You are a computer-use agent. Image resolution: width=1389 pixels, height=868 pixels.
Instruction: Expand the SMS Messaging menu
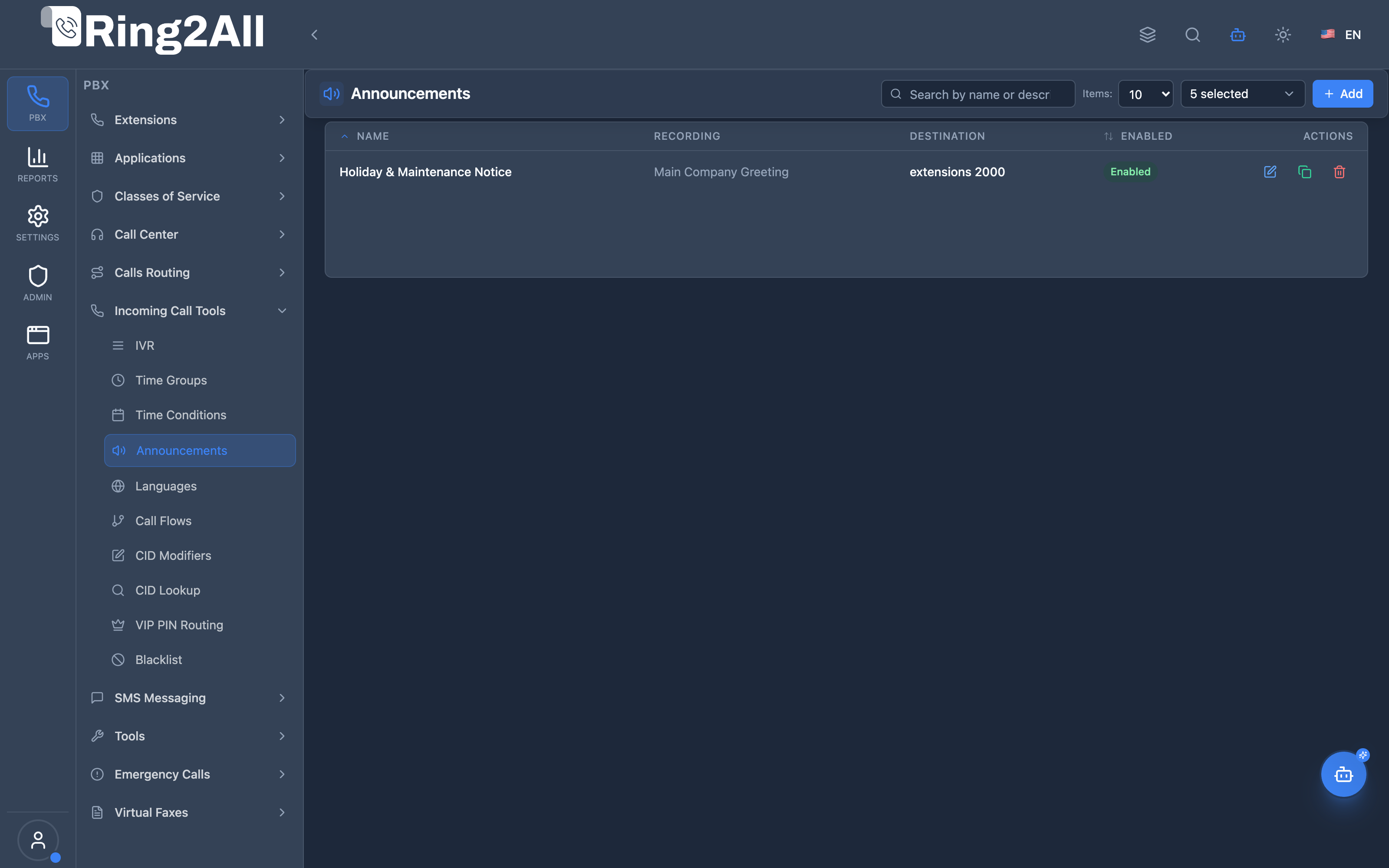click(189, 697)
